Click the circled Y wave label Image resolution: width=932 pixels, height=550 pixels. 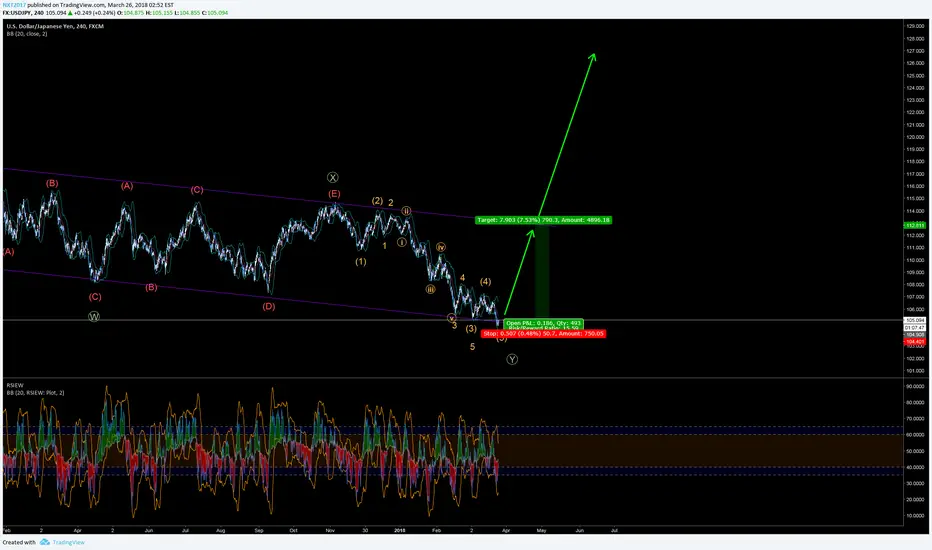[x=512, y=359]
